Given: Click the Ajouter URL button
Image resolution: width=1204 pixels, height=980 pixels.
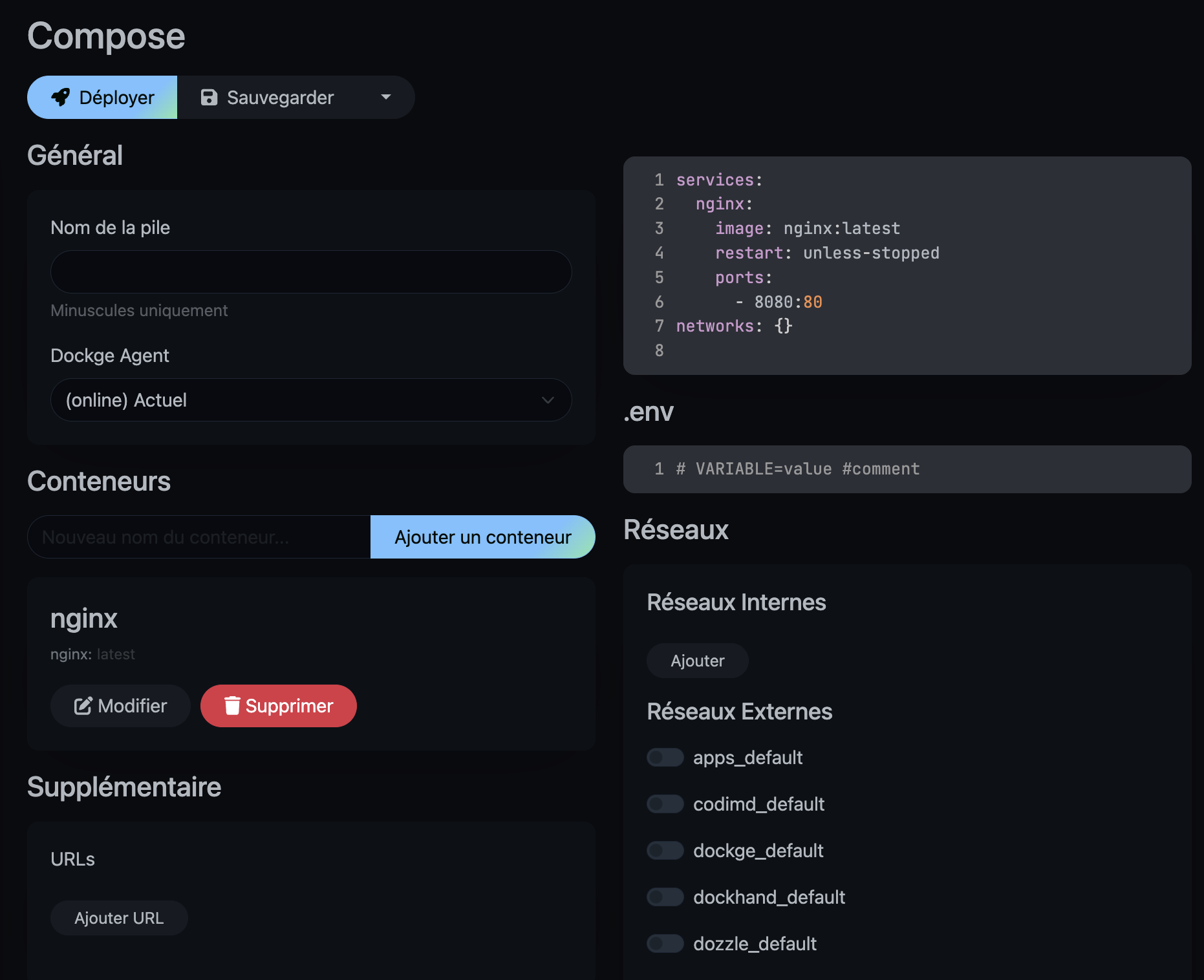Looking at the screenshot, I should coord(119,917).
